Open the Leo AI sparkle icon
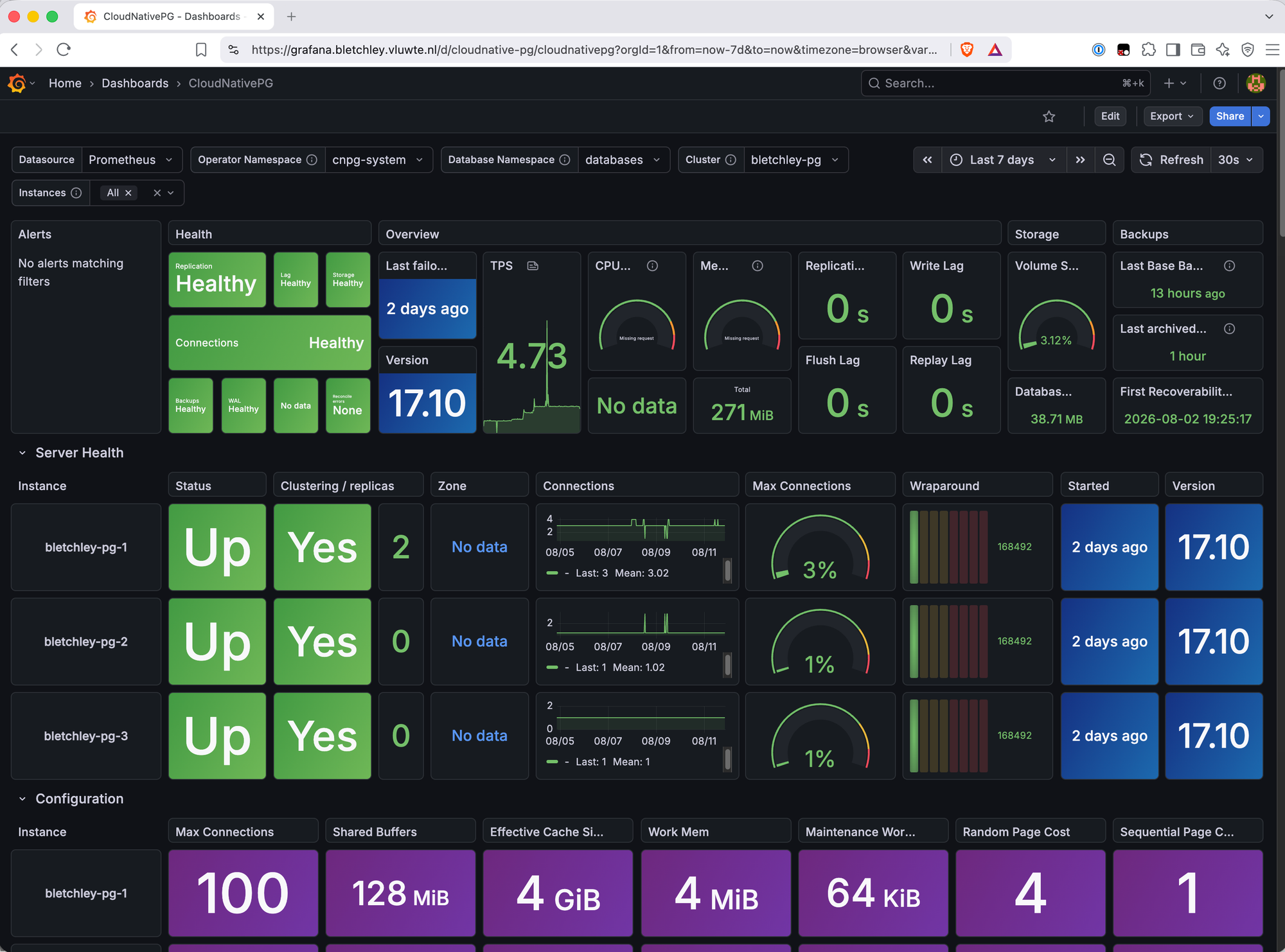 (1223, 49)
